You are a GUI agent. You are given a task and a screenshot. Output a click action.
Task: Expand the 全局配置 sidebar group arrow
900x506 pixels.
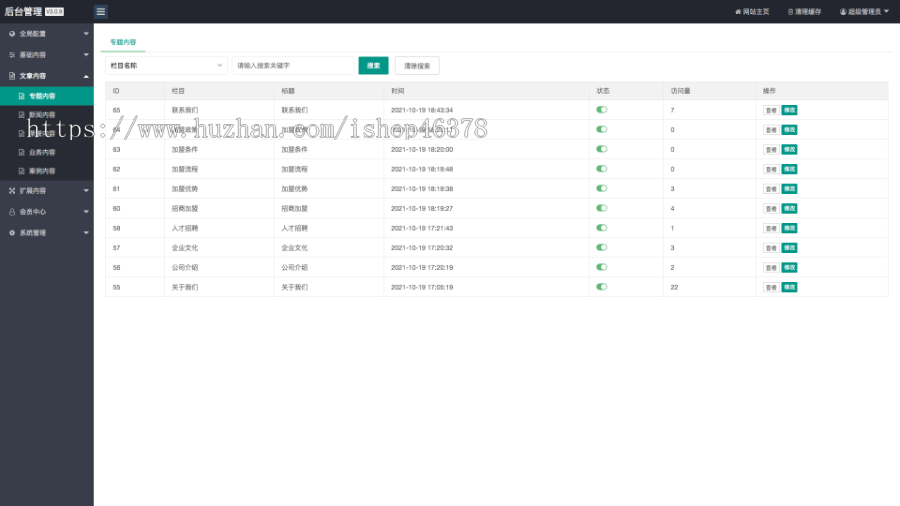pos(86,34)
